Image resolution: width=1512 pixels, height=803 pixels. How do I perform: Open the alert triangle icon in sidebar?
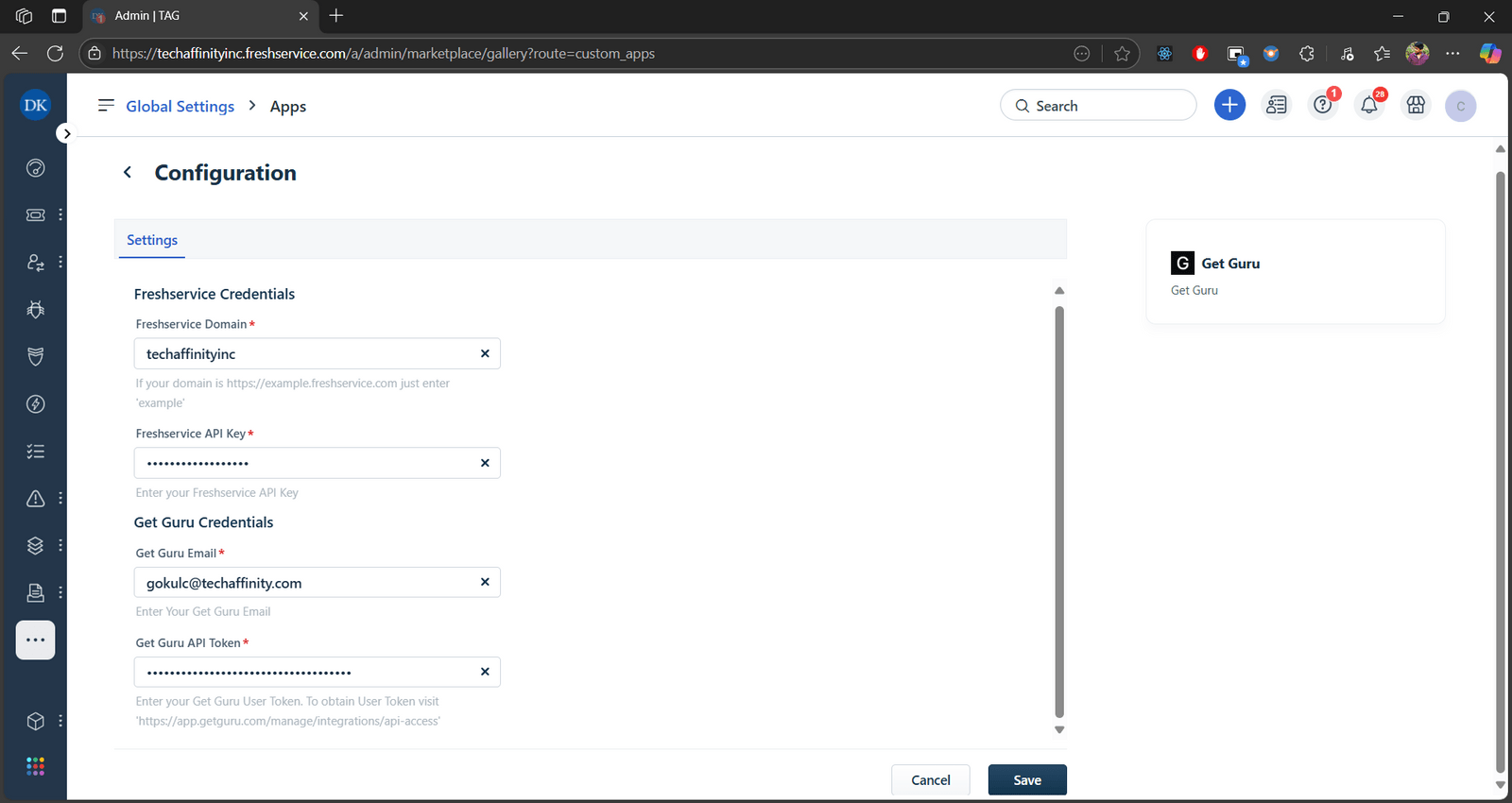pos(35,498)
